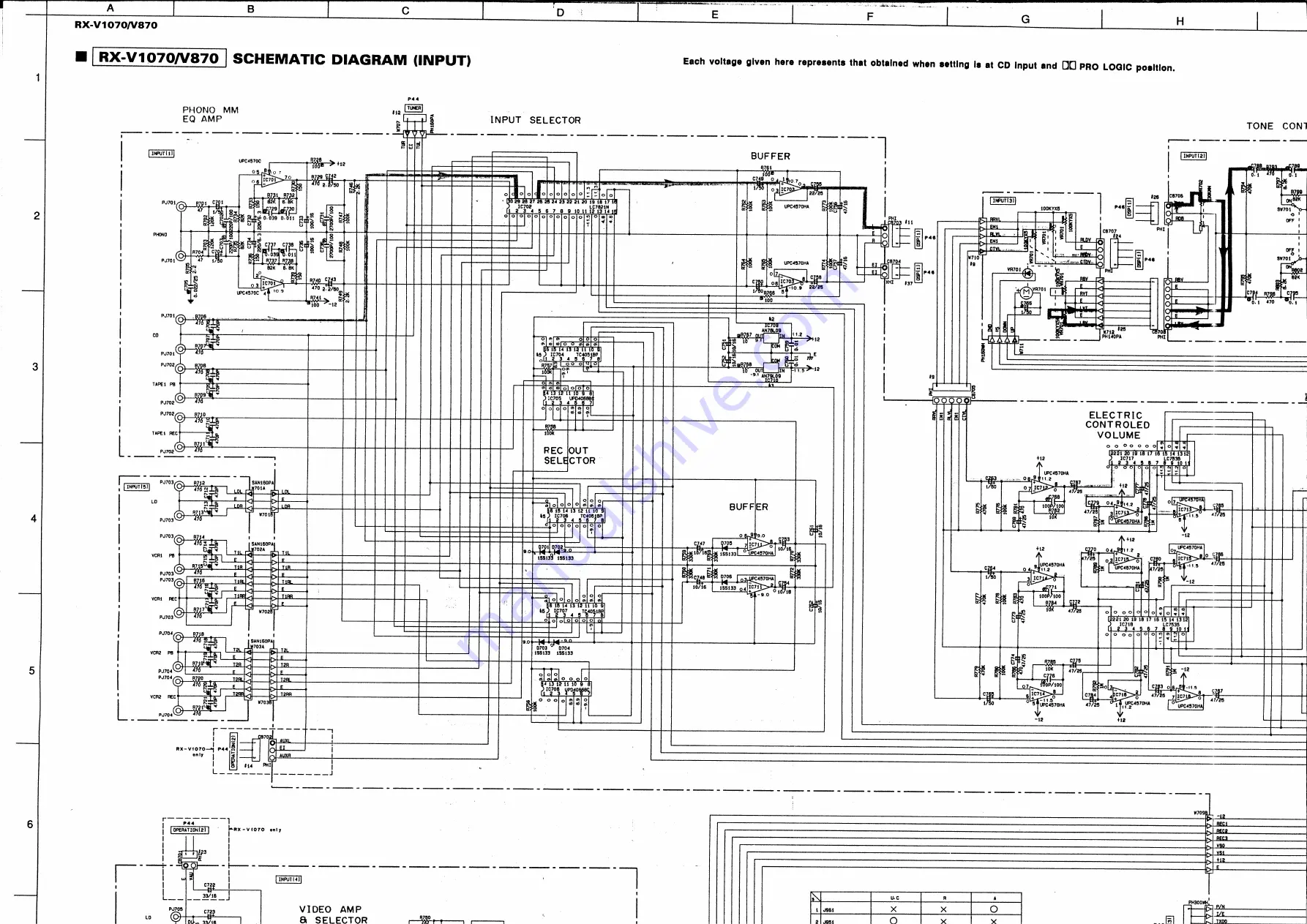Click the 'PHONO' input jack label
The width and height of the screenshot is (1307, 924).
(x=160, y=235)
